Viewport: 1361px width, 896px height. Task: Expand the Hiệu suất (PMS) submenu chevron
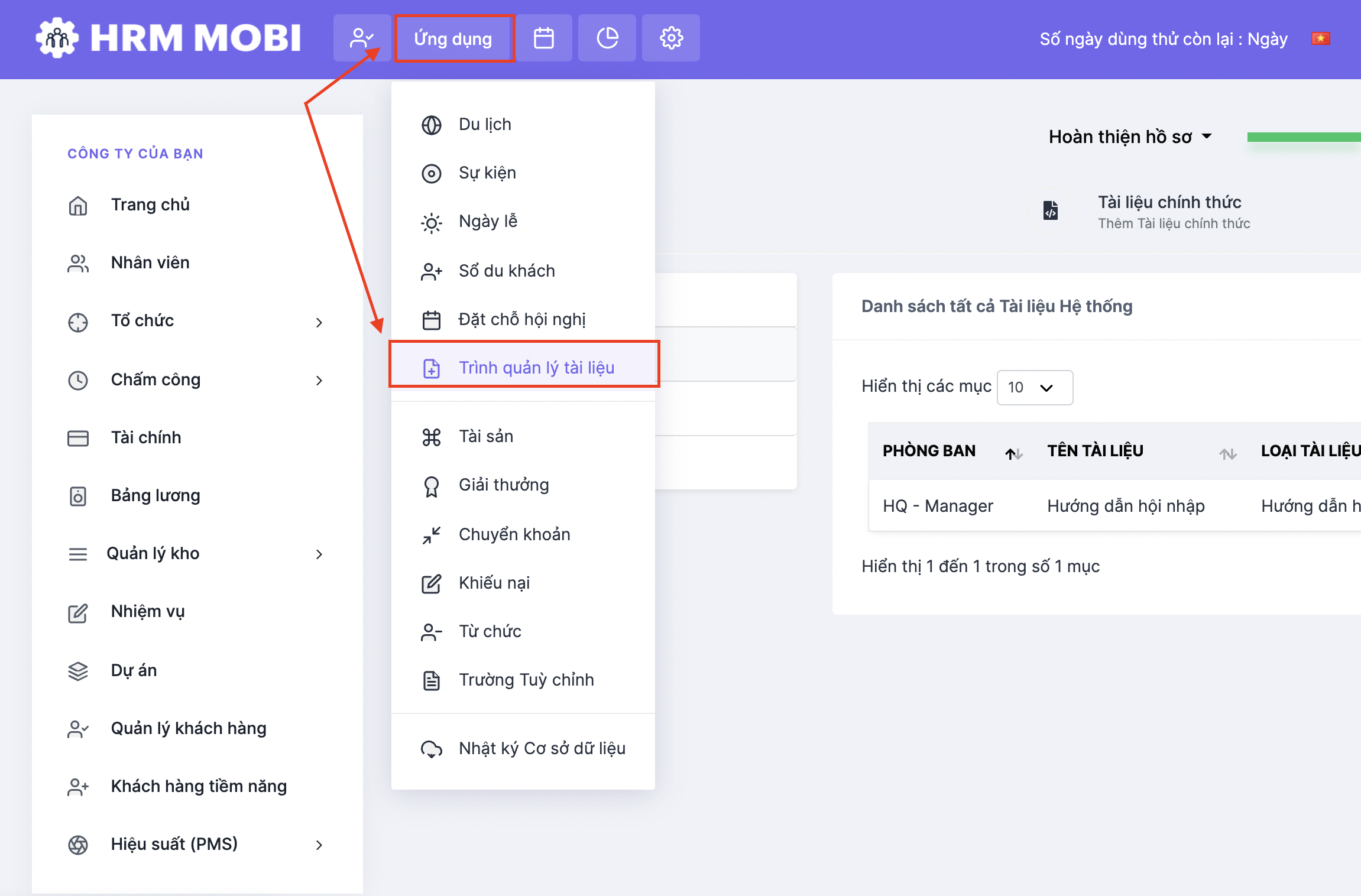319,845
